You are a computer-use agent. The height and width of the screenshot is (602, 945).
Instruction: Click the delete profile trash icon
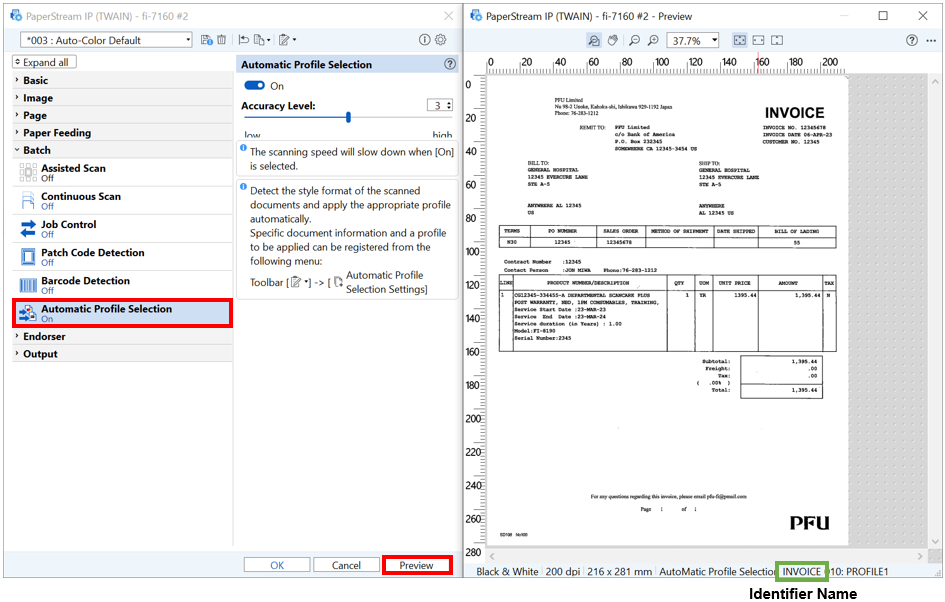pos(222,40)
